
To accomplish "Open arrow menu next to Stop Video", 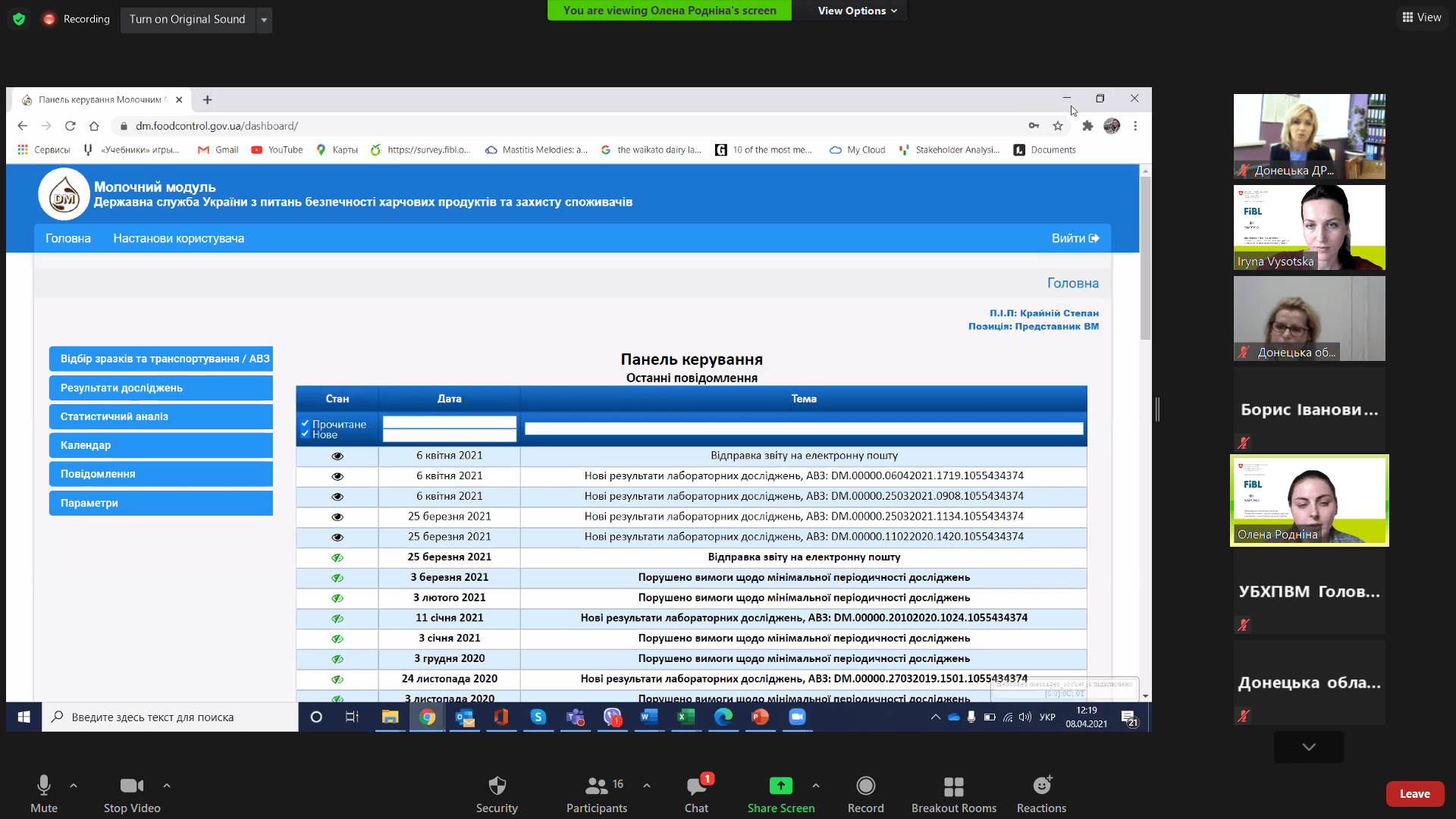I will tap(167, 786).
